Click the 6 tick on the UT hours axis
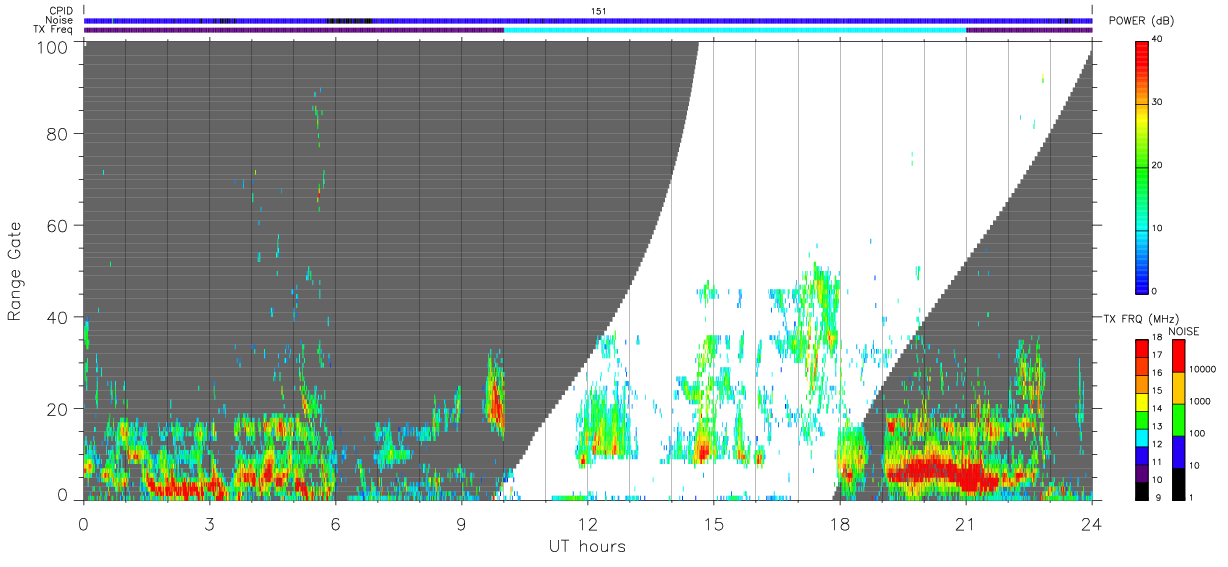The height and width of the screenshot is (567, 1228). coord(335,523)
